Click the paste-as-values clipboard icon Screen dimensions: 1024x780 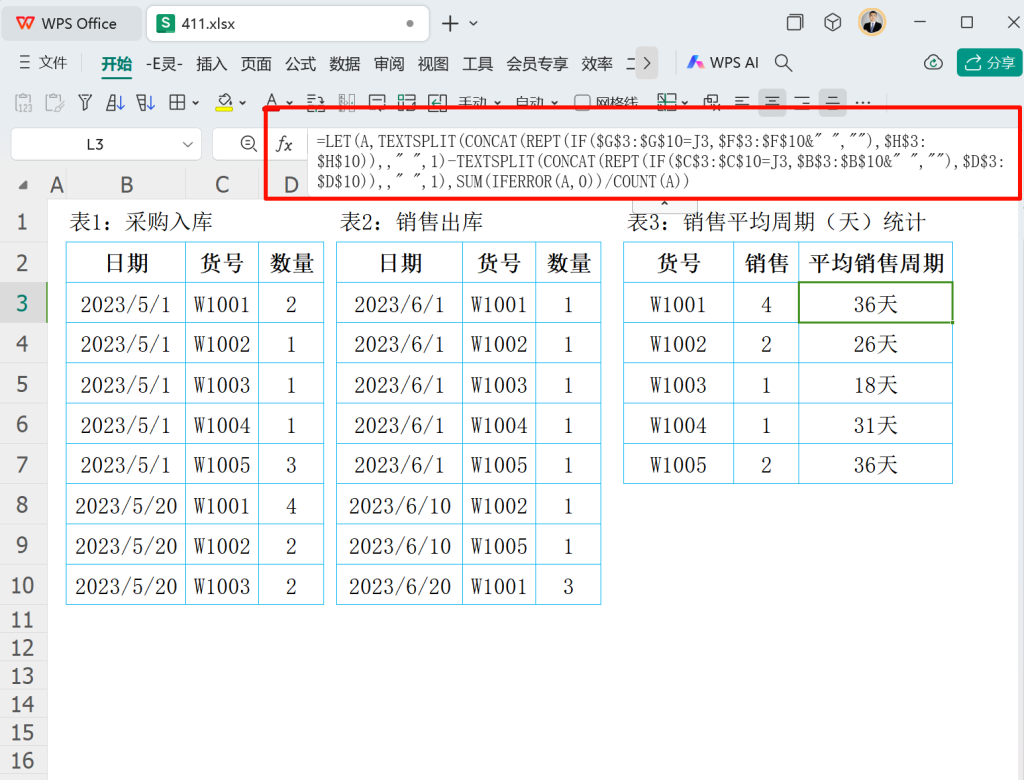tap(24, 103)
